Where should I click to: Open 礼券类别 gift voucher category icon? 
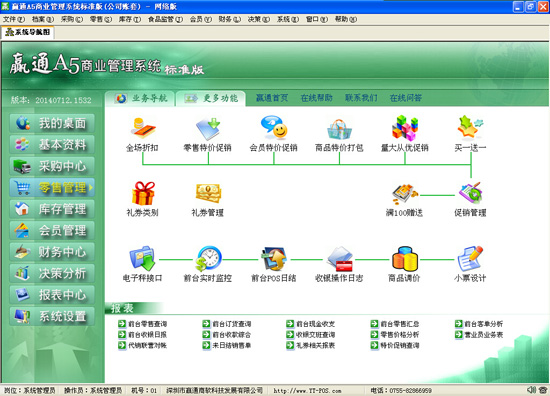[143, 193]
